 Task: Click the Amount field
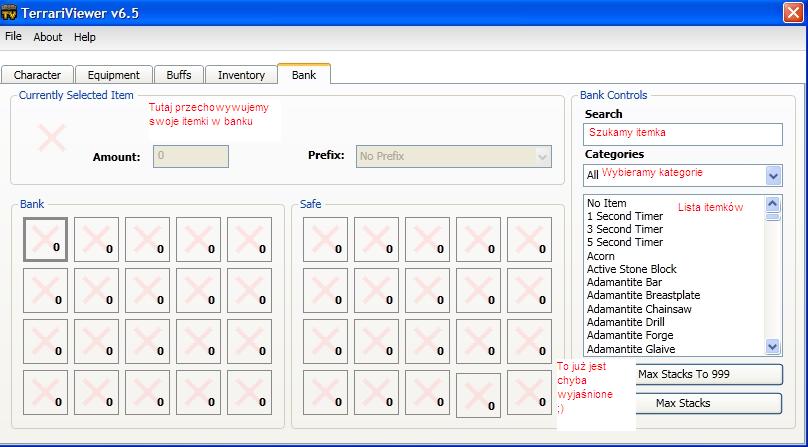pyautogui.click(x=191, y=156)
